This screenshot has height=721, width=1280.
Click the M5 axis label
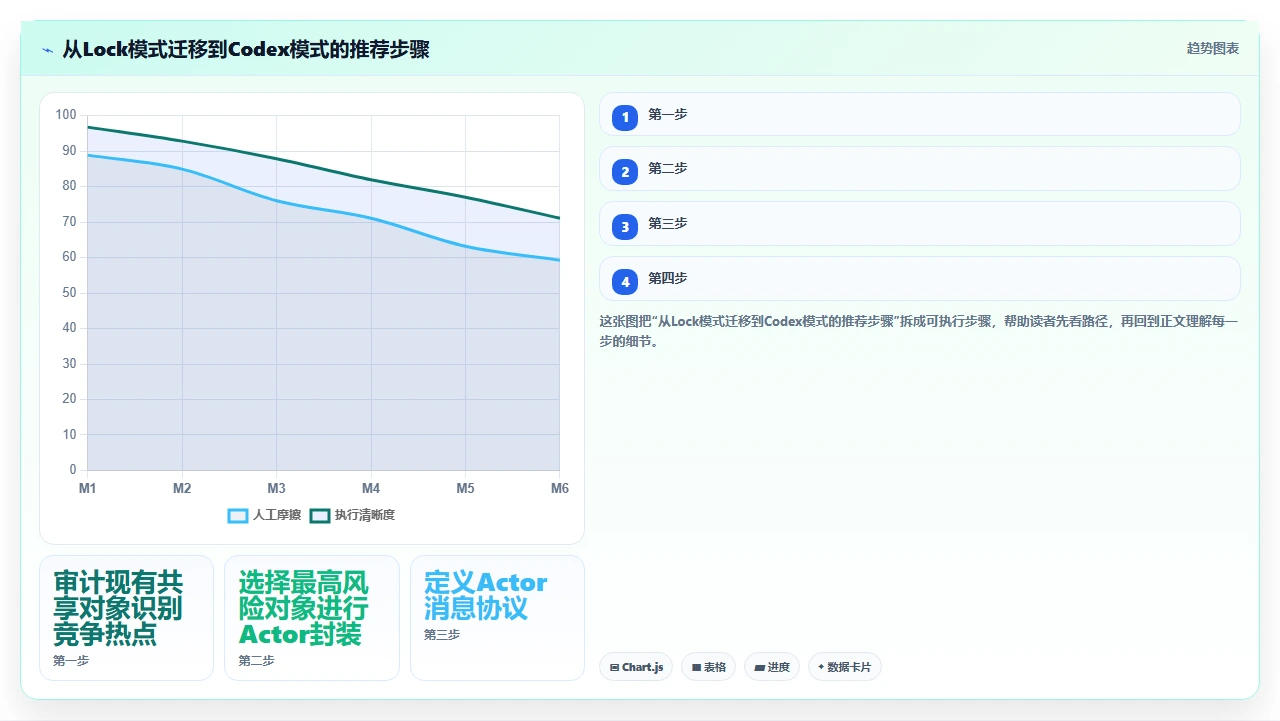[465, 488]
